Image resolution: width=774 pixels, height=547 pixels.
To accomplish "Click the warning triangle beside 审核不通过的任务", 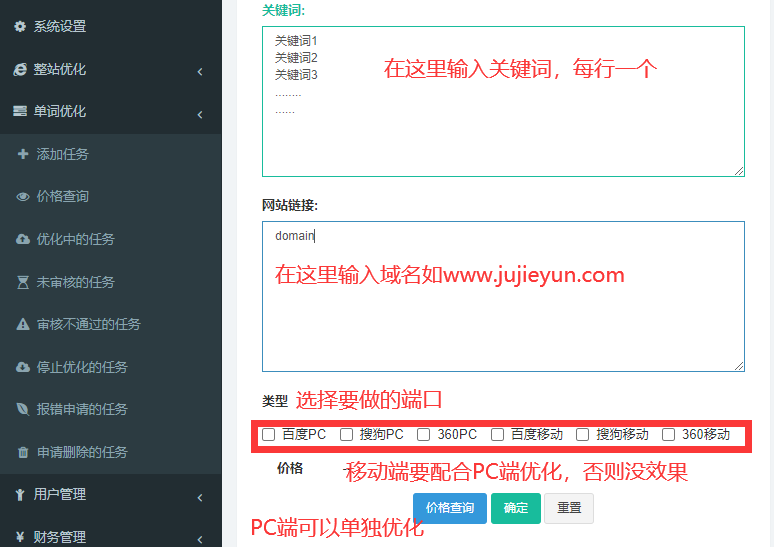I will (x=23, y=325).
